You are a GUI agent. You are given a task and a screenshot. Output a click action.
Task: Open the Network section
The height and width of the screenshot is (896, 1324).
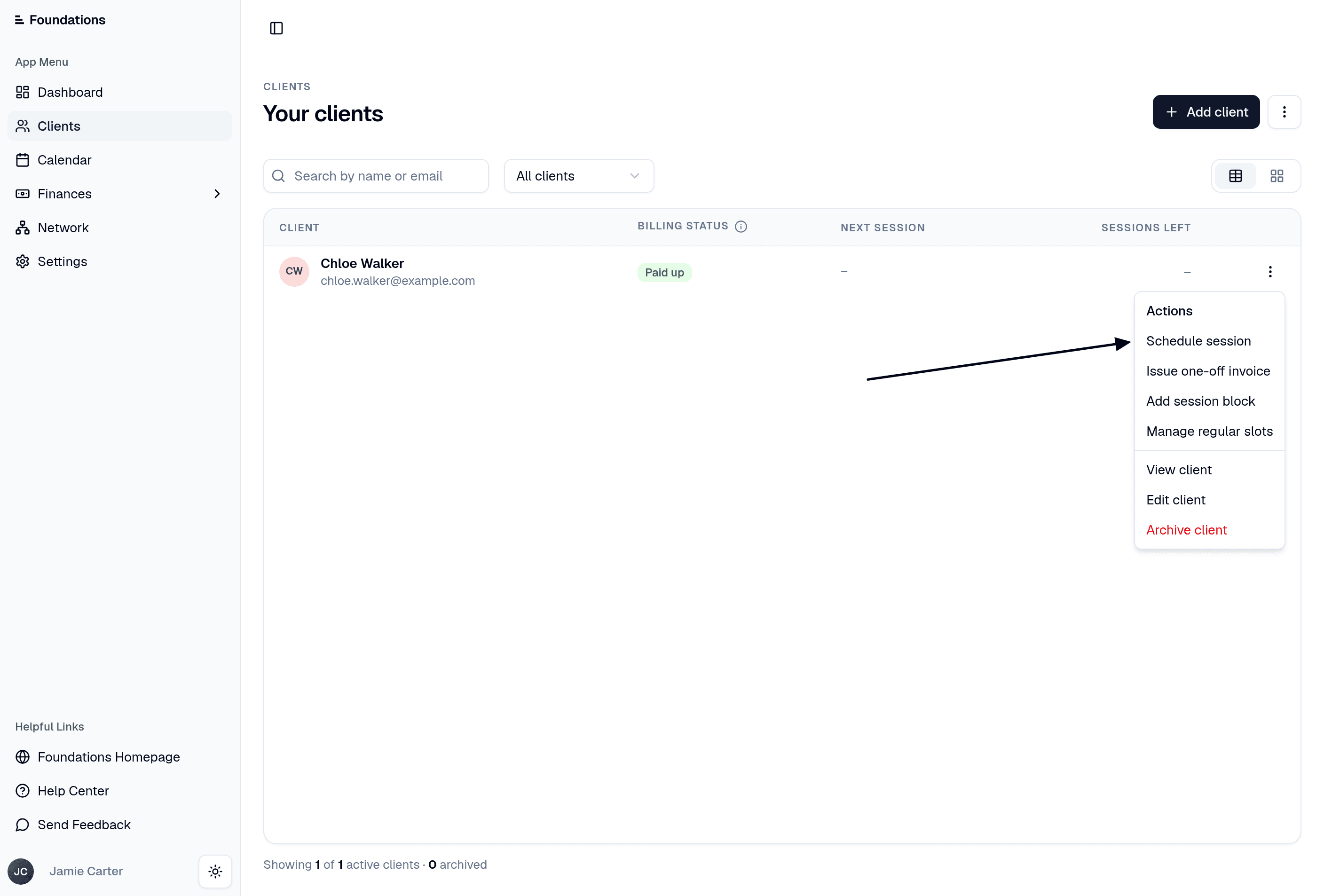[x=119, y=228]
